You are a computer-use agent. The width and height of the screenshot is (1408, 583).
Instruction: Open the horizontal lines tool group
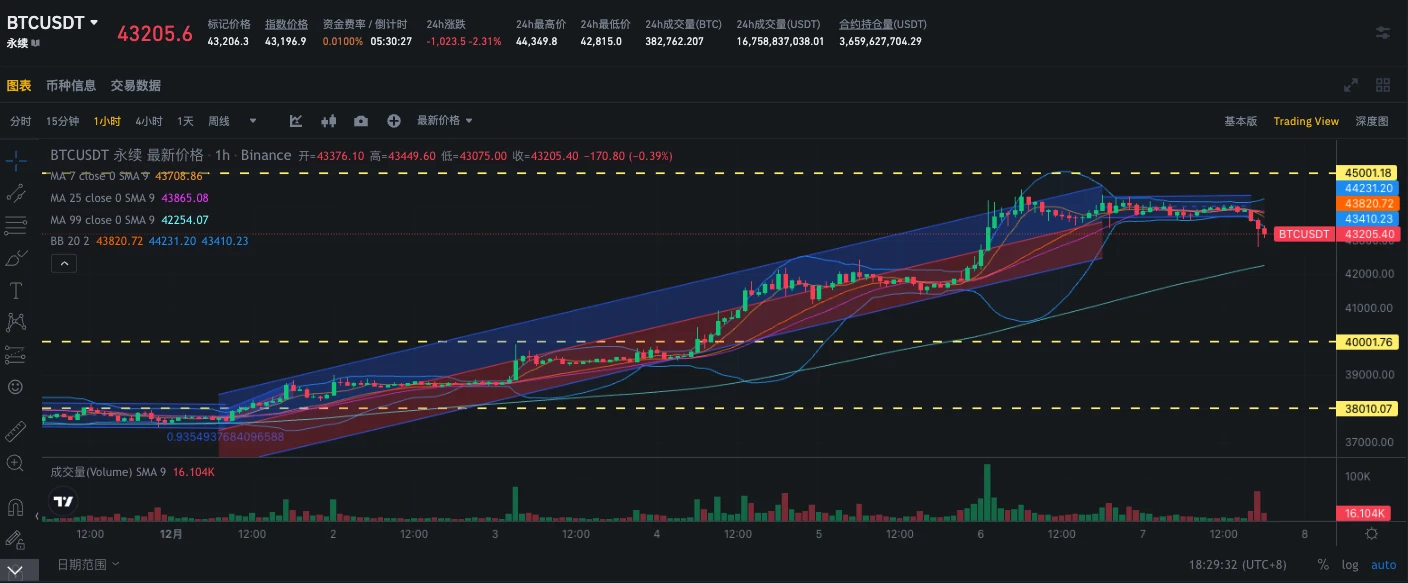(x=15, y=225)
